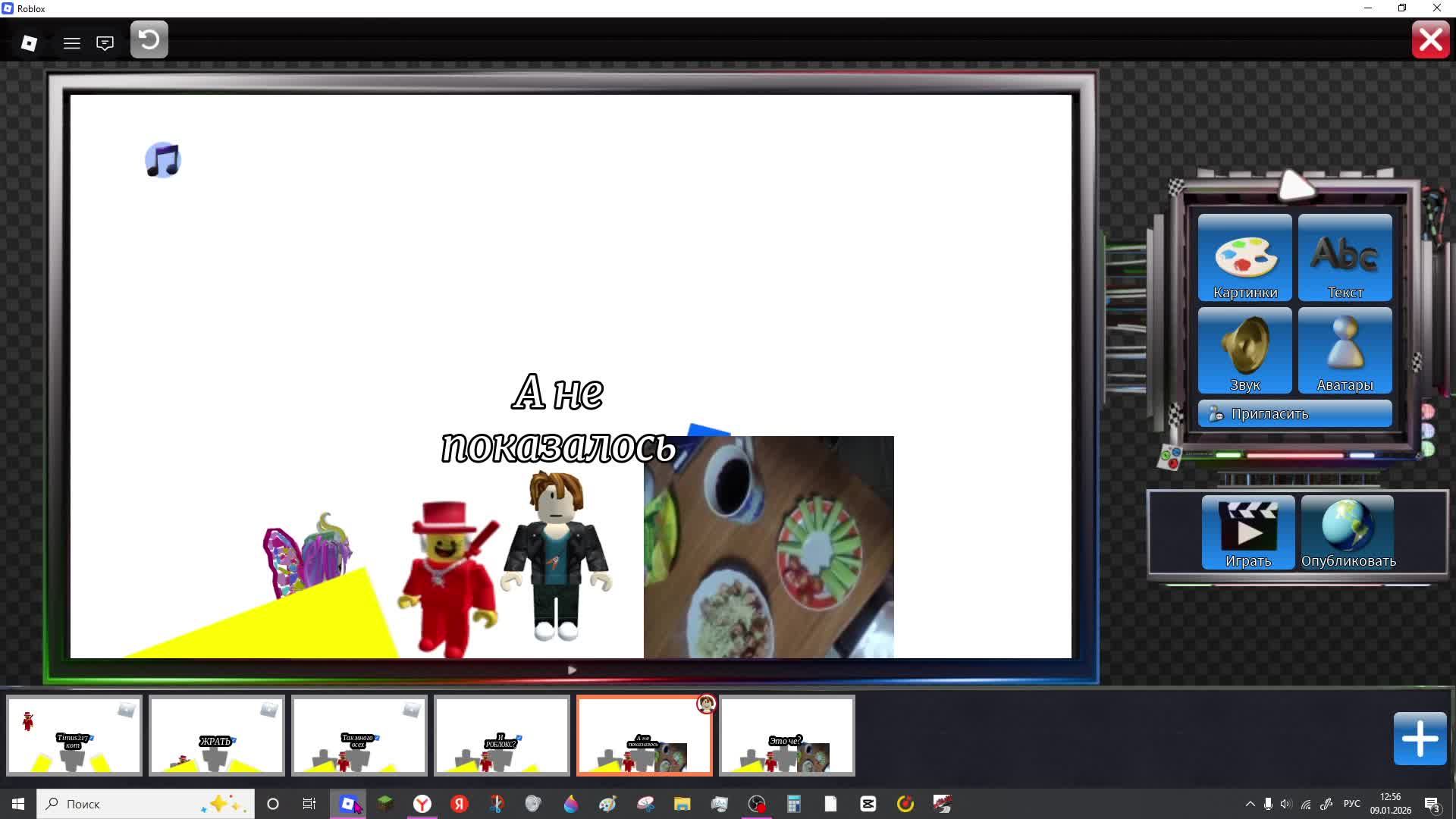The width and height of the screenshot is (1456, 819).
Task: Click the Пригласить invite button
Action: pos(1294,414)
